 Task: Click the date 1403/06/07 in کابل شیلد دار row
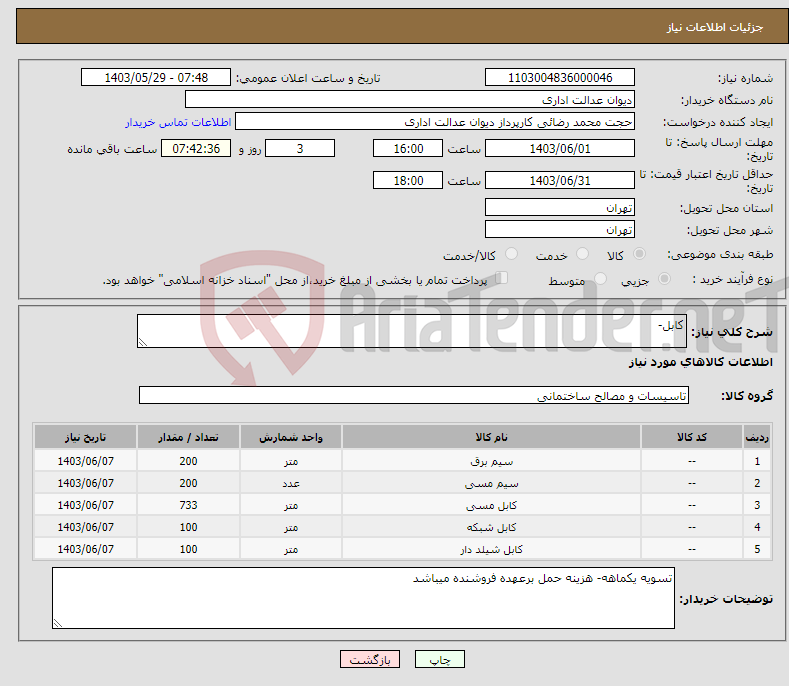86,549
